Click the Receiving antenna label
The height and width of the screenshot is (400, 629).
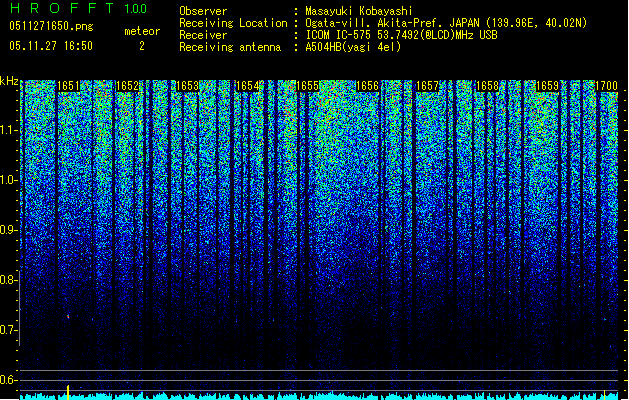click(230, 47)
